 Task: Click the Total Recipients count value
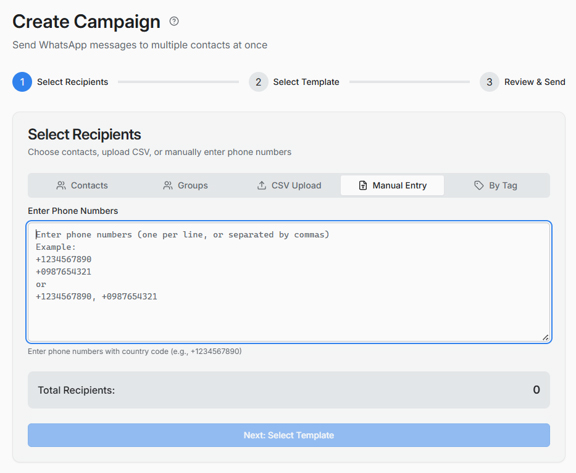[x=536, y=390]
